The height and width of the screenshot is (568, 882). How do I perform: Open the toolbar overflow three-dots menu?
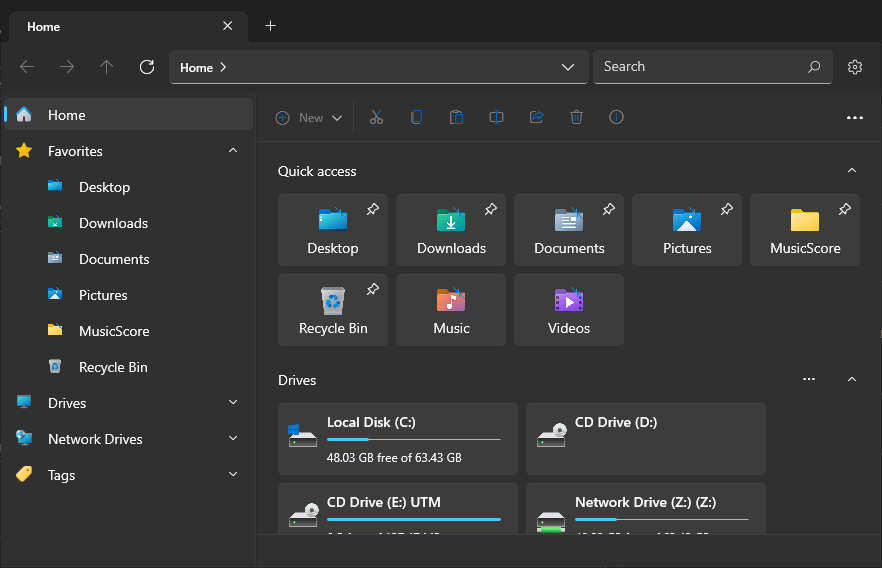(854, 118)
